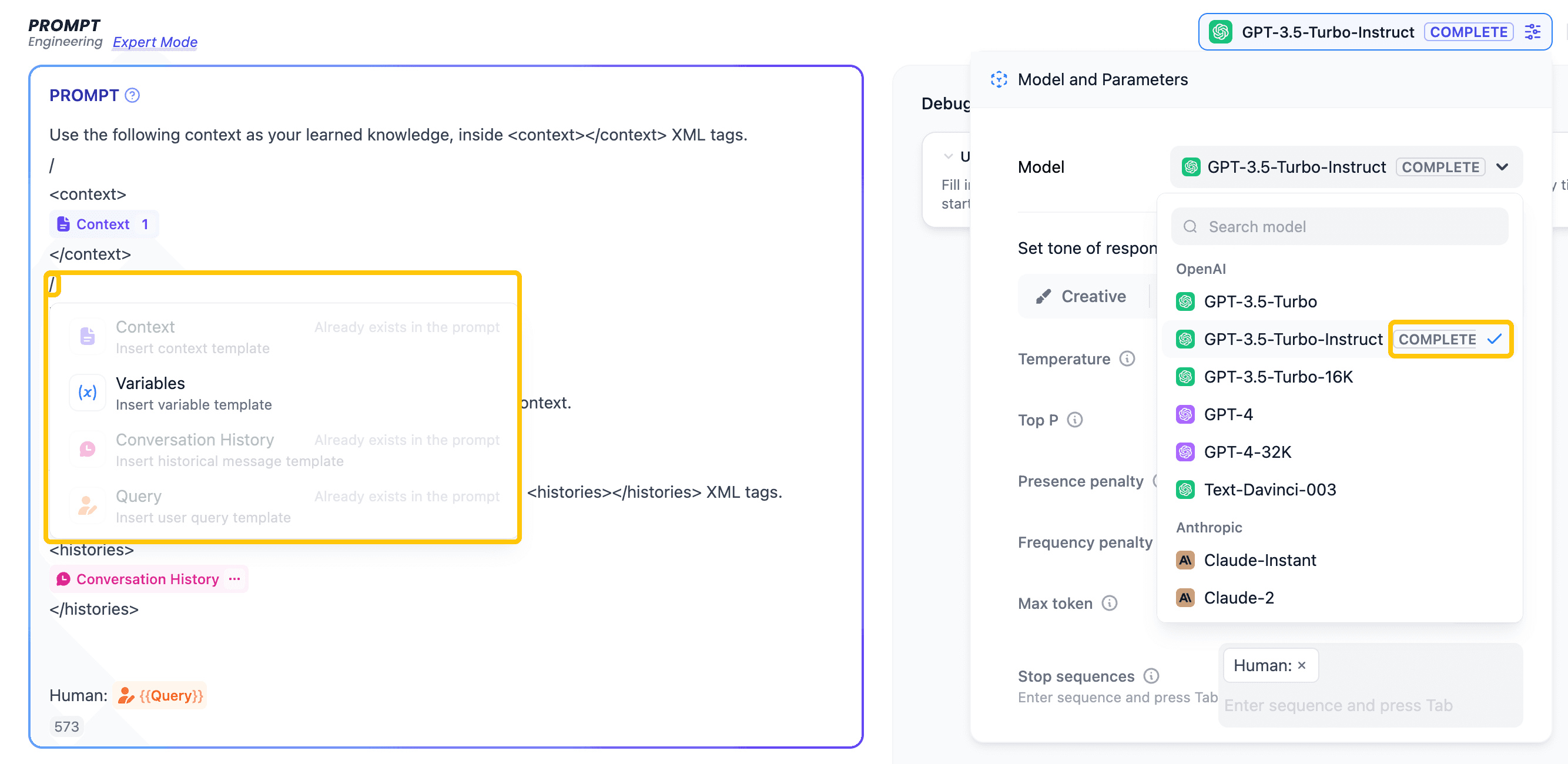Image resolution: width=1568 pixels, height=764 pixels.
Task: Choose Claude-2 model
Action: pyautogui.click(x=1238, y=598)
